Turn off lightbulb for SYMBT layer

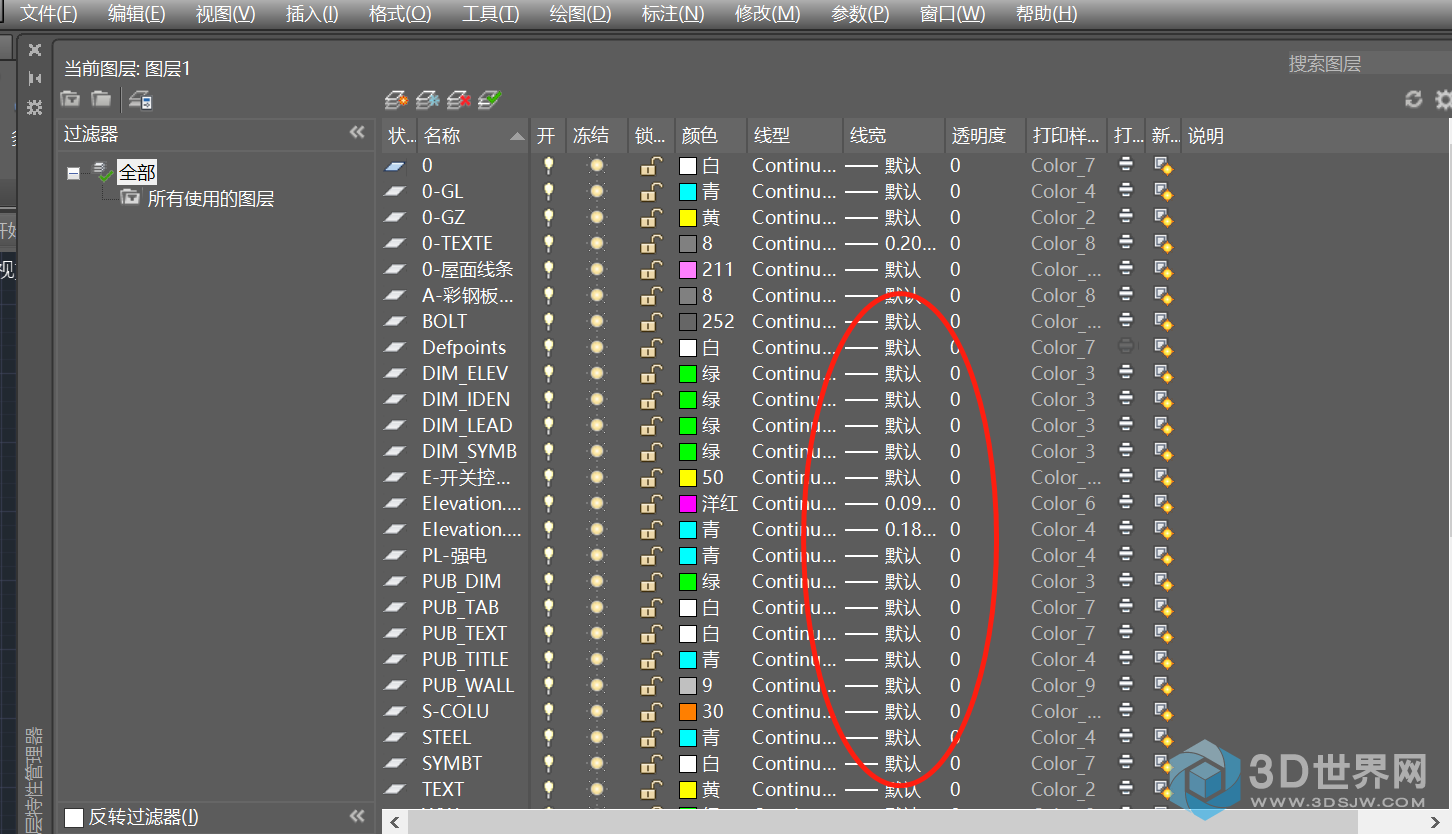click(x=548, y=763)
